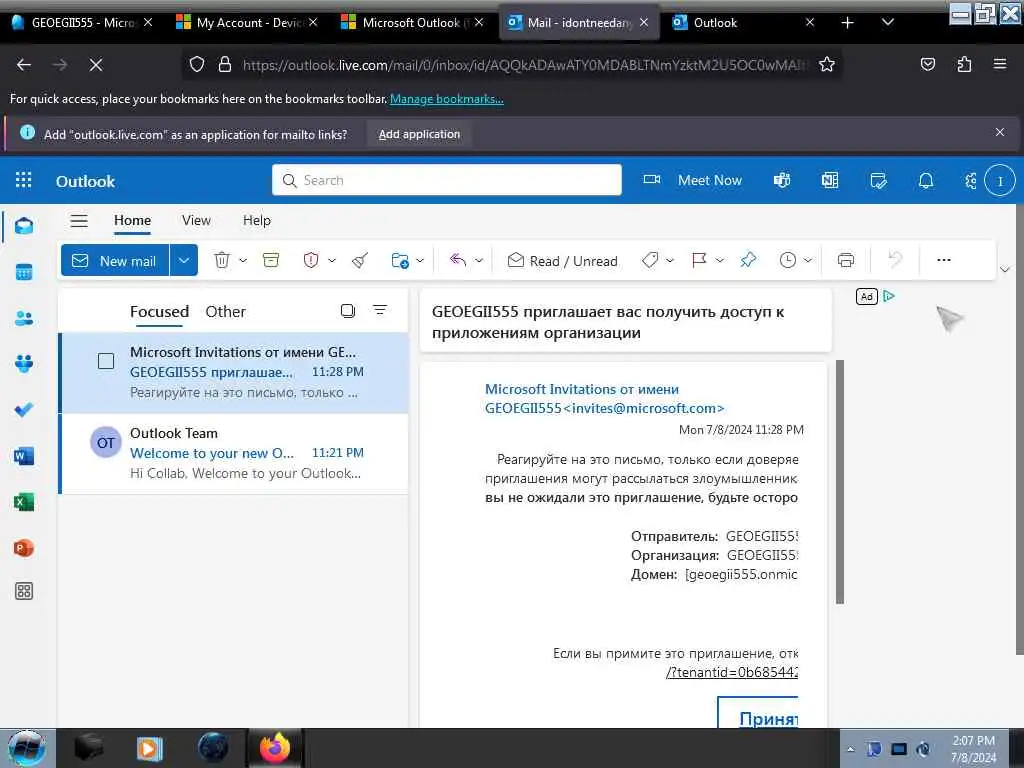Expand the Categorize dropdown arrow
This screenshot has height=768, width=1024.
[x=670, y=260]
